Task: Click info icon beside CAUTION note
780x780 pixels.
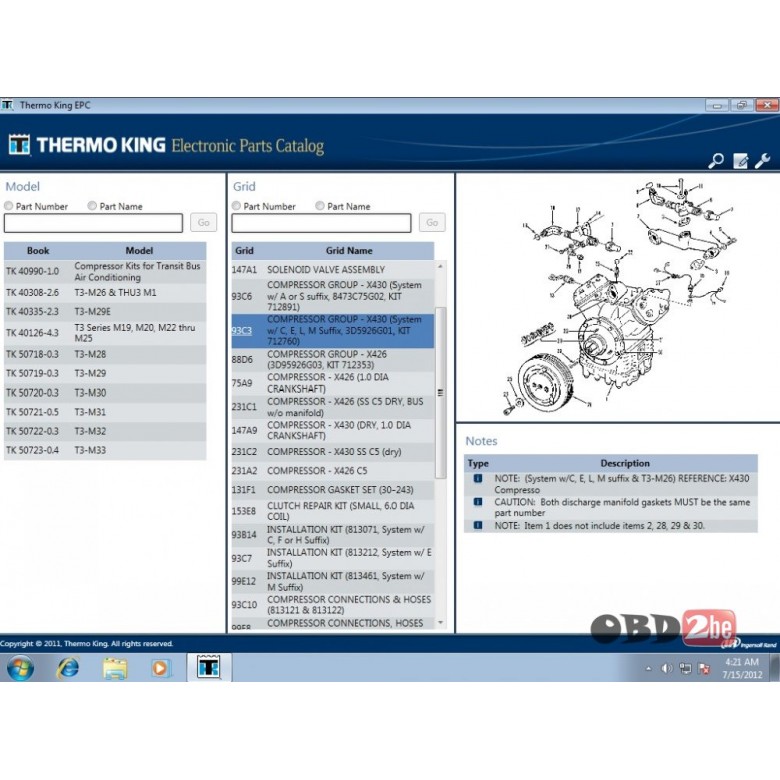Action: point(478,502)
